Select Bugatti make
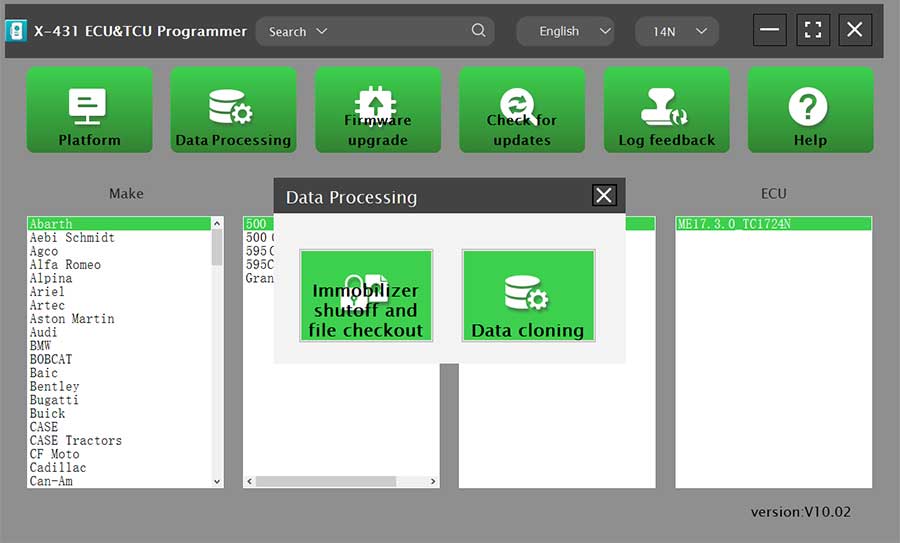The image size is (900, 543). click(x=119, y=400)
